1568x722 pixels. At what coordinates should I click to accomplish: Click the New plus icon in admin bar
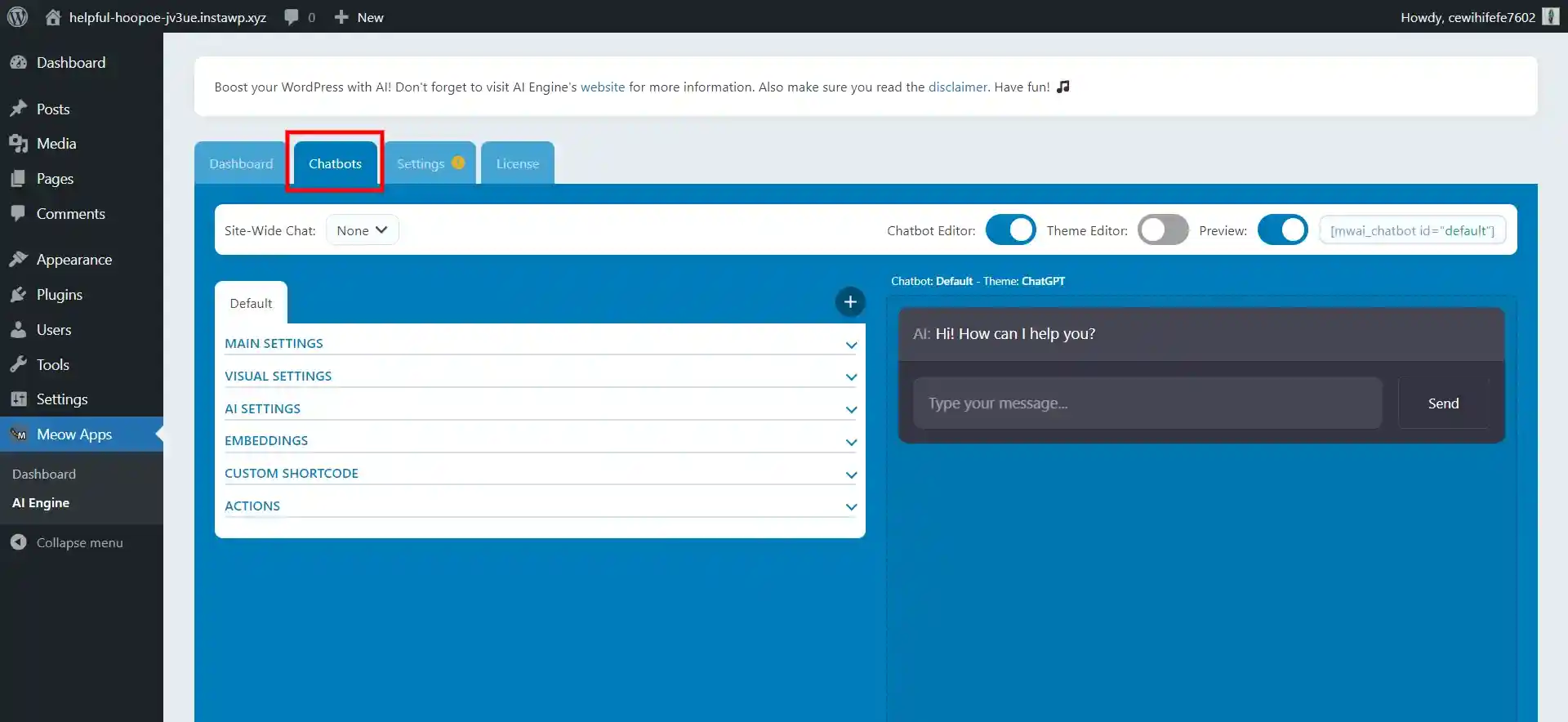(341, 17)
